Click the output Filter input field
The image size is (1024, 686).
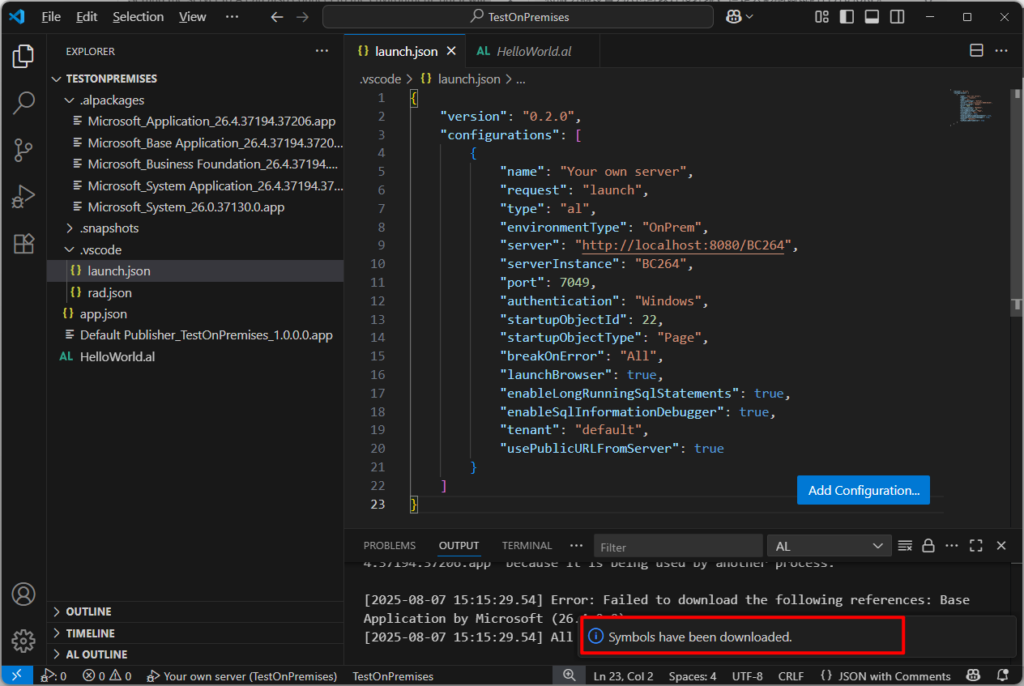pos(677,547)
